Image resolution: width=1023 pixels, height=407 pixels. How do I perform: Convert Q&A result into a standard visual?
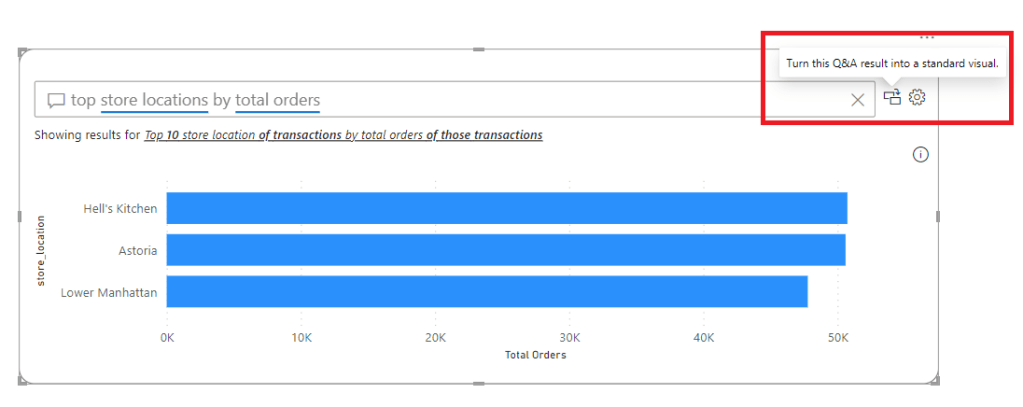[892, 97]
